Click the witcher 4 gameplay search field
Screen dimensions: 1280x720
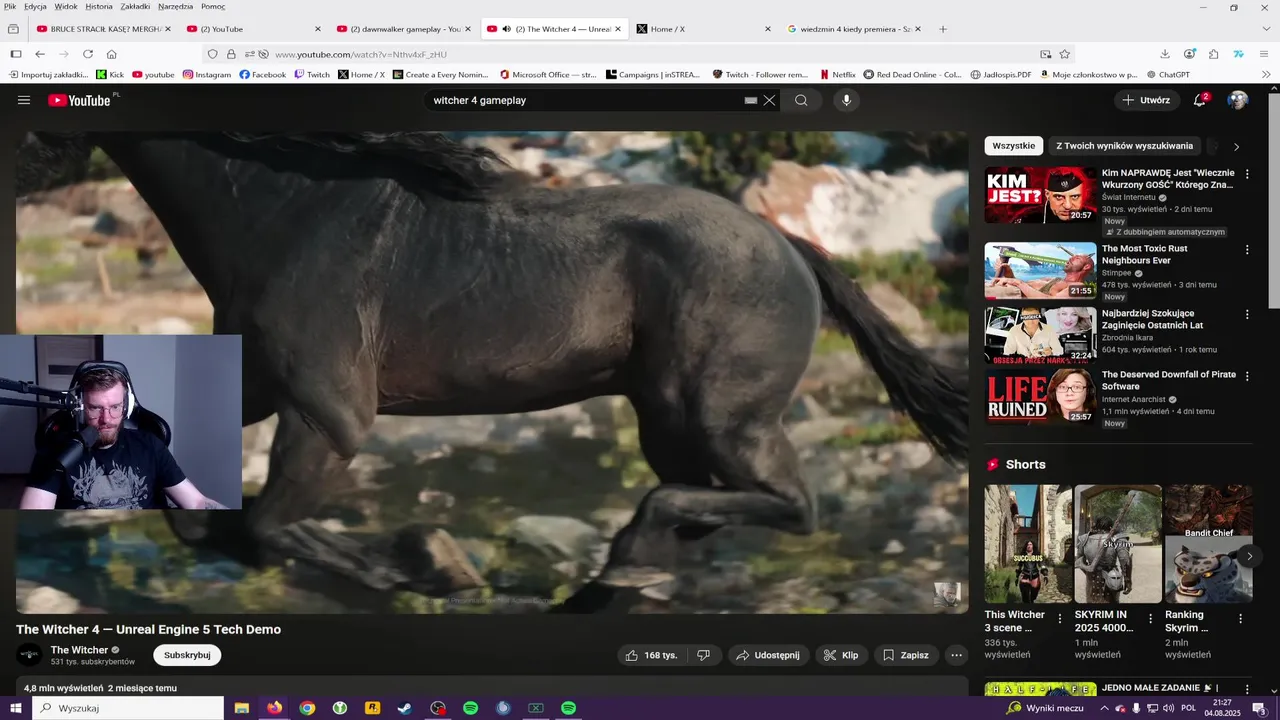585,100
